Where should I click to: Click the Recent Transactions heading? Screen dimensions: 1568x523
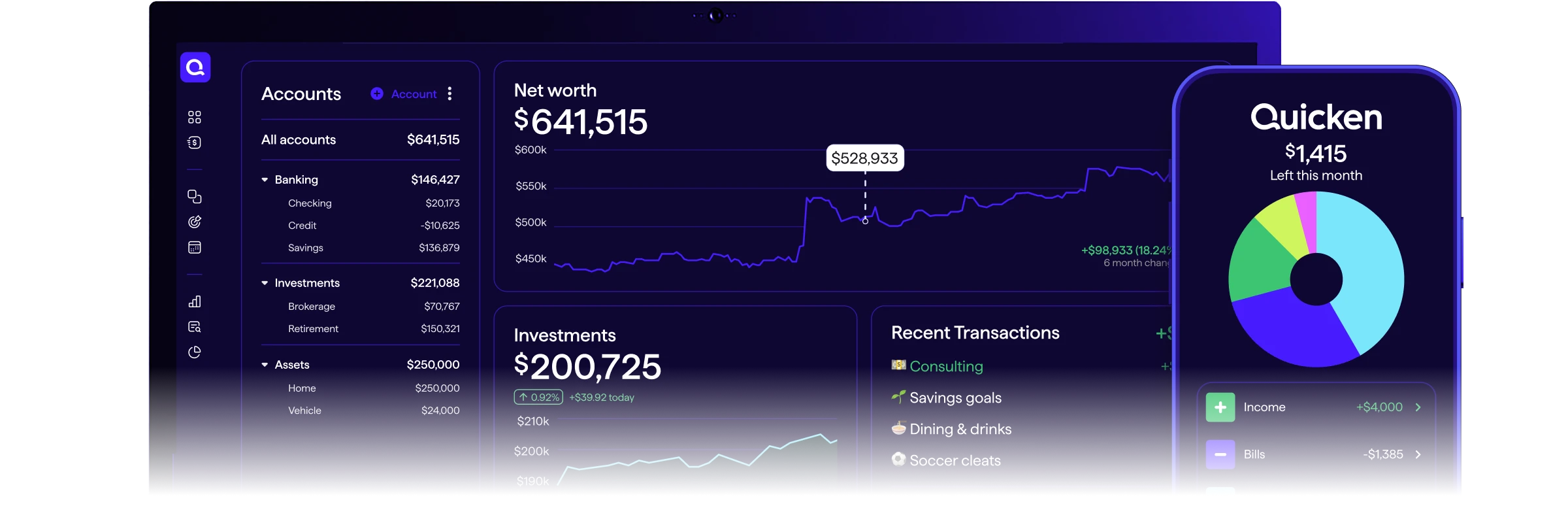click(x=975, y=333)
